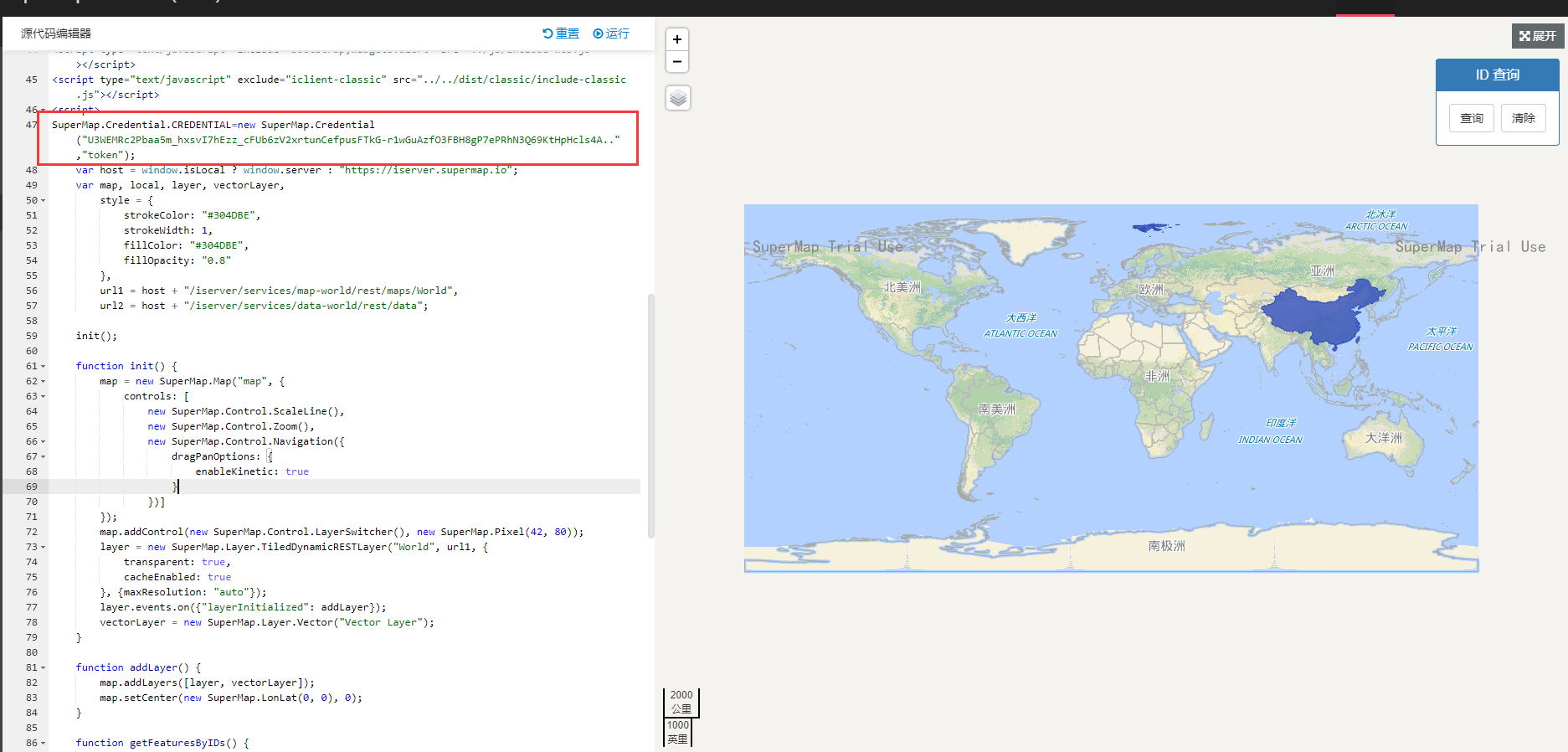This screenshot has width=1568, height=752.
Task: Click strokeColor "#304DBE" code line
Action: click(192, 215)
